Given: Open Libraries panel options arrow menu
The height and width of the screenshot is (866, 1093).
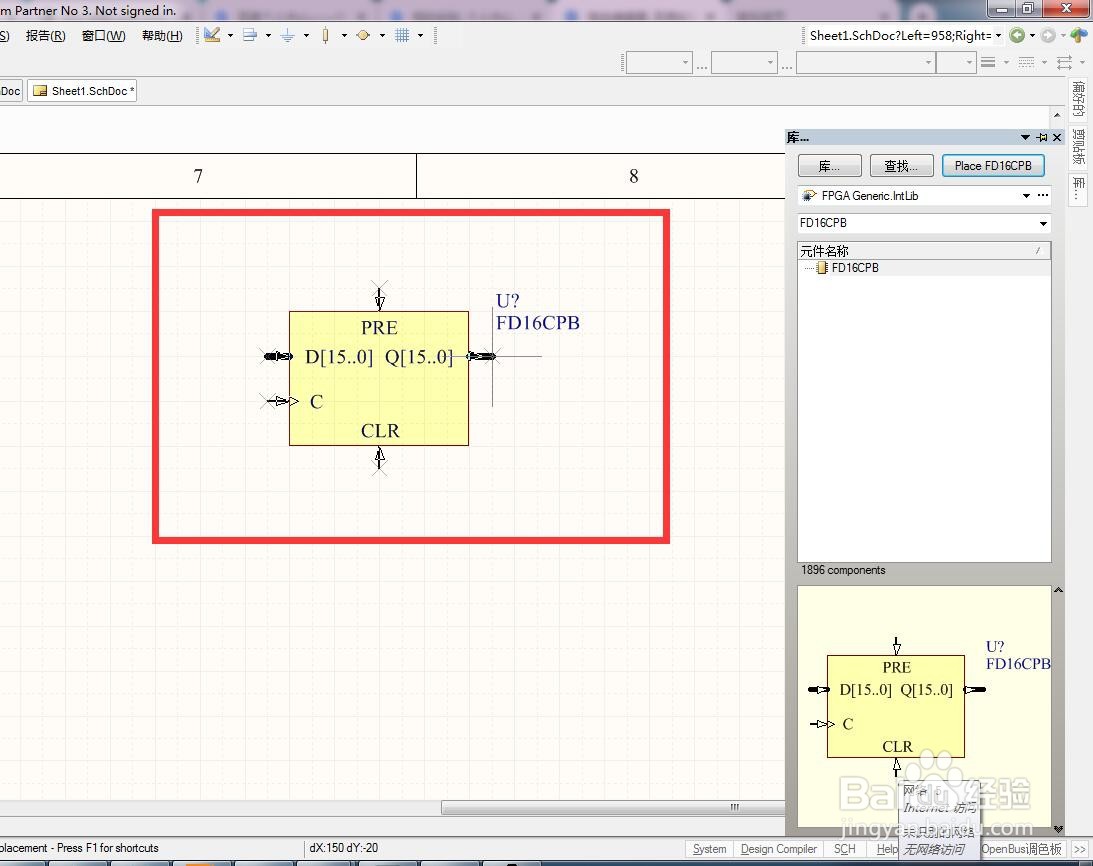Looking at the screenshot, I should [1025, 137].
